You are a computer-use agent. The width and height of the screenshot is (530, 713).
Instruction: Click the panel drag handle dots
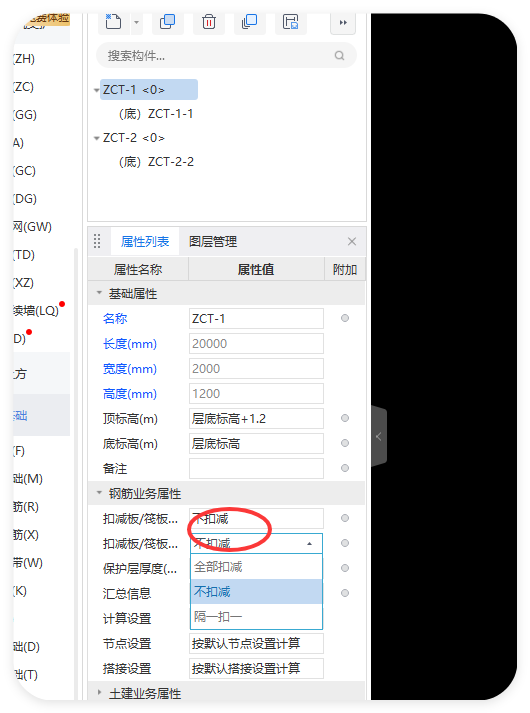(97, 241)
